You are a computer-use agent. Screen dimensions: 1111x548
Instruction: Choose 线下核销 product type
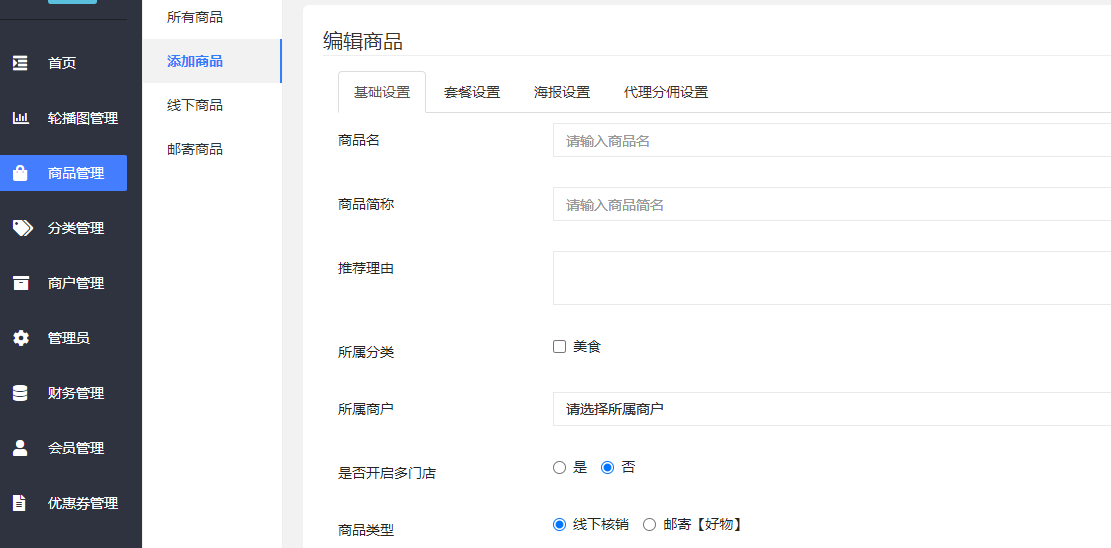(560, 525)
